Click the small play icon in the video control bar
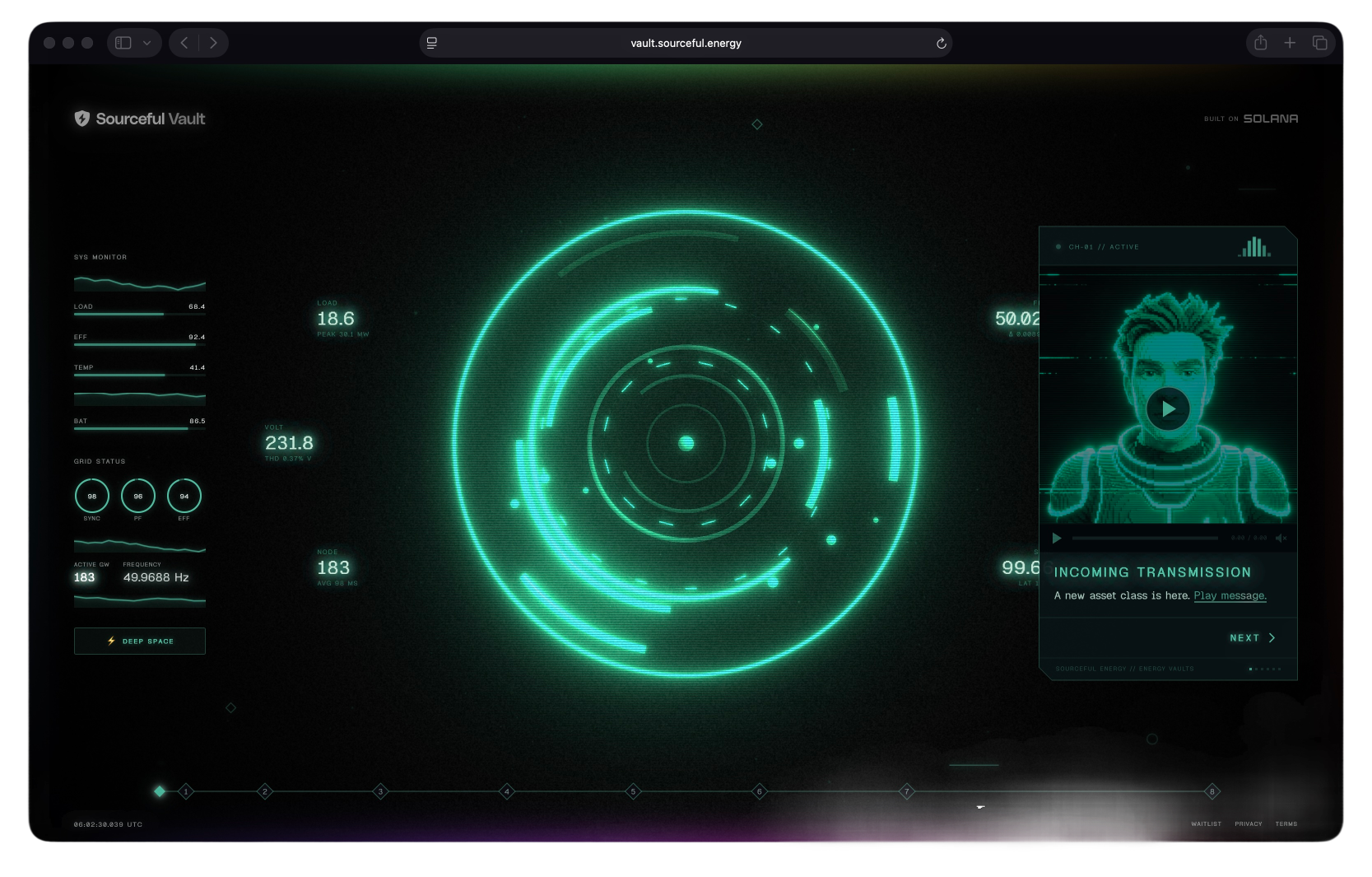 click(1057, 538)
